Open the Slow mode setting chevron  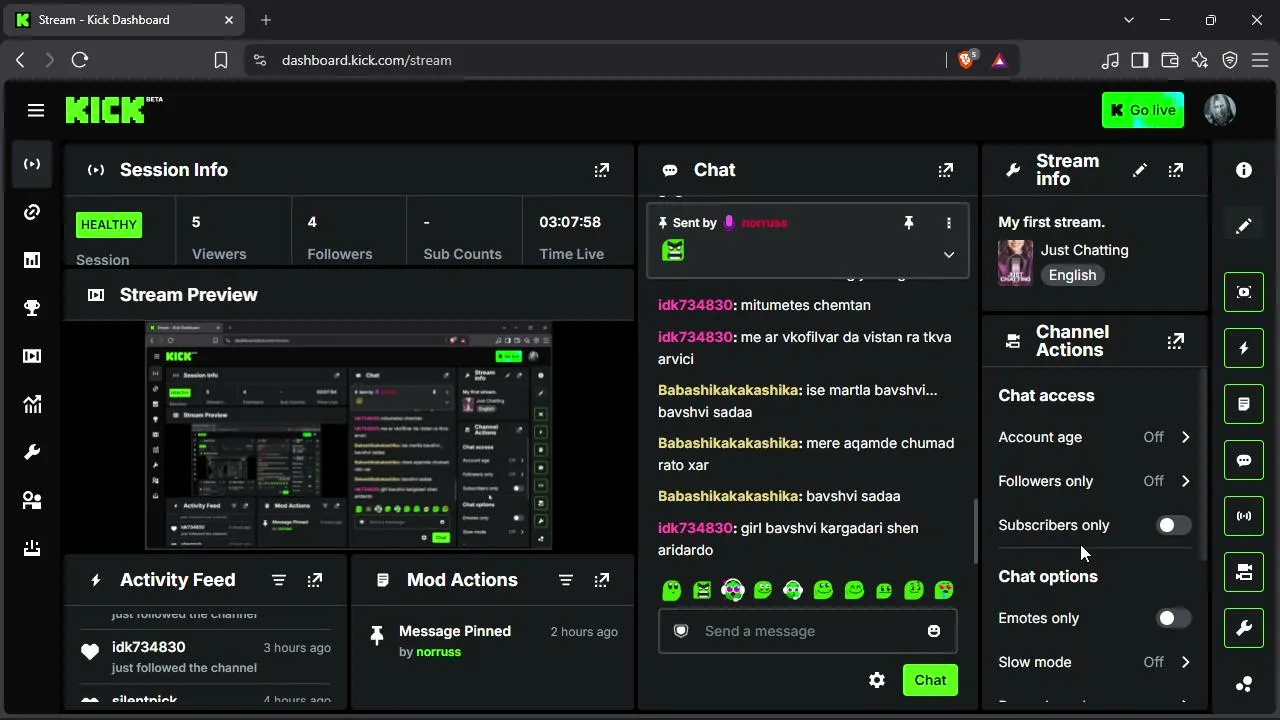[1186, 662]
